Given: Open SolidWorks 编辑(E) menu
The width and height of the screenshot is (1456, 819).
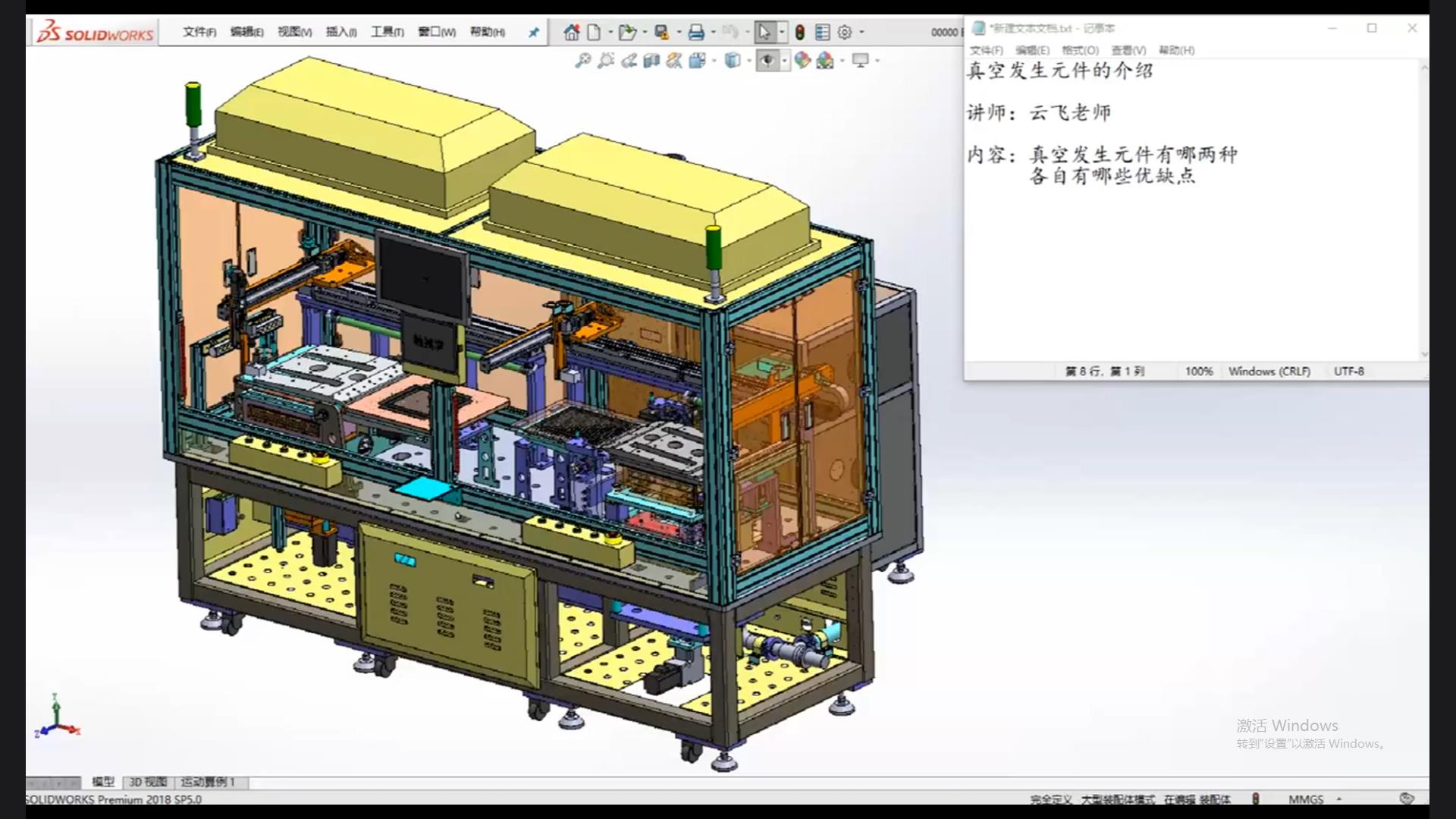Looking at the screenshot, I should [x=247, y=32].
